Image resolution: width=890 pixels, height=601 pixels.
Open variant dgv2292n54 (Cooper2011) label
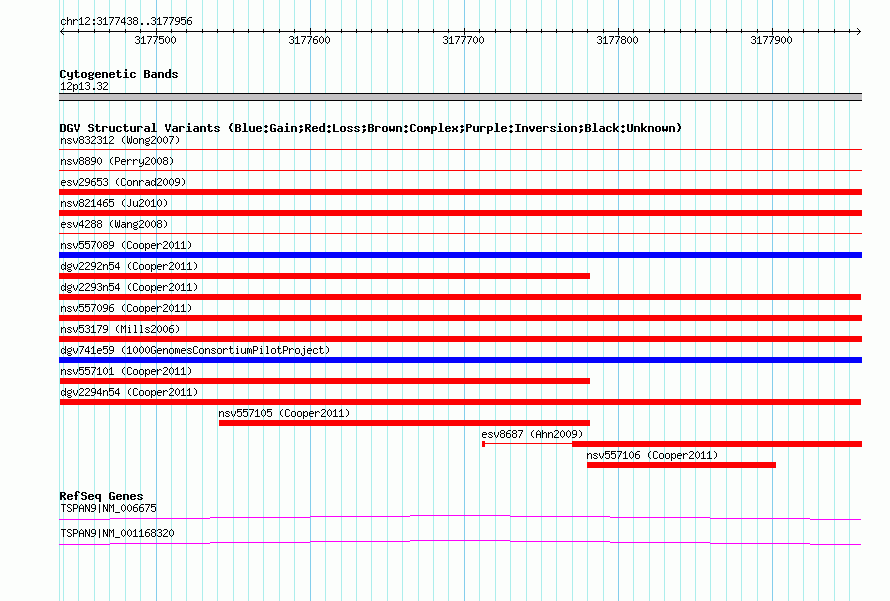(x=129, y=266)
